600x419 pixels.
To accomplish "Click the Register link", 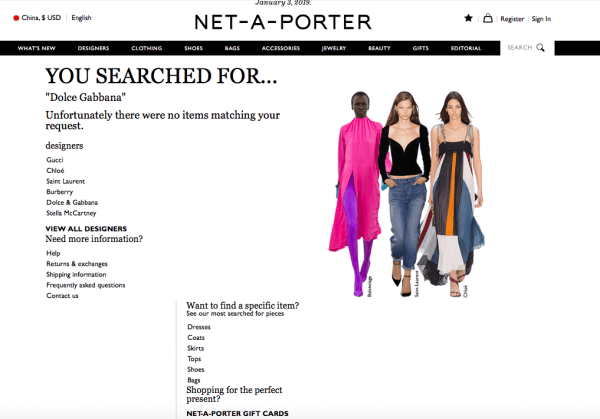I will coord(512,19).
